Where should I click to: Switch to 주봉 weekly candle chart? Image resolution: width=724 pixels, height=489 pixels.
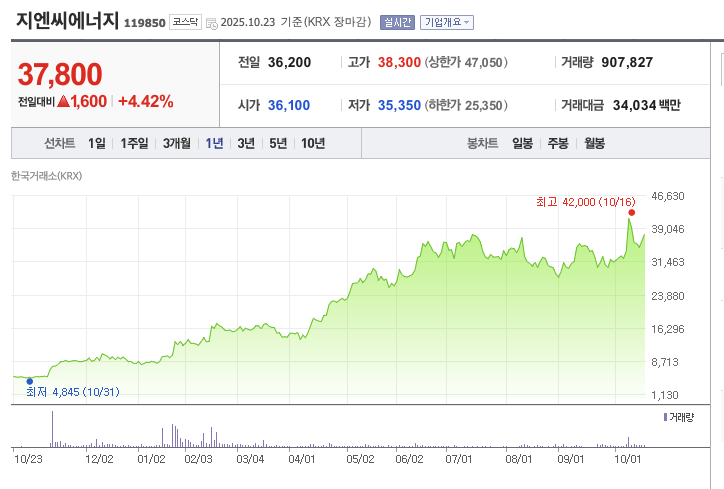point(557,143)
